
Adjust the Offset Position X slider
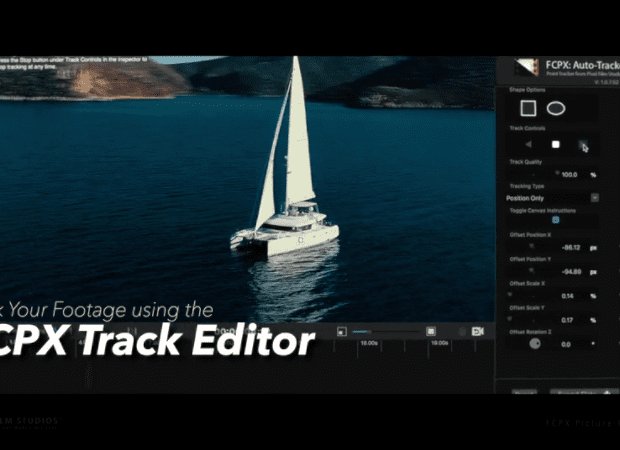click(534, 247)
